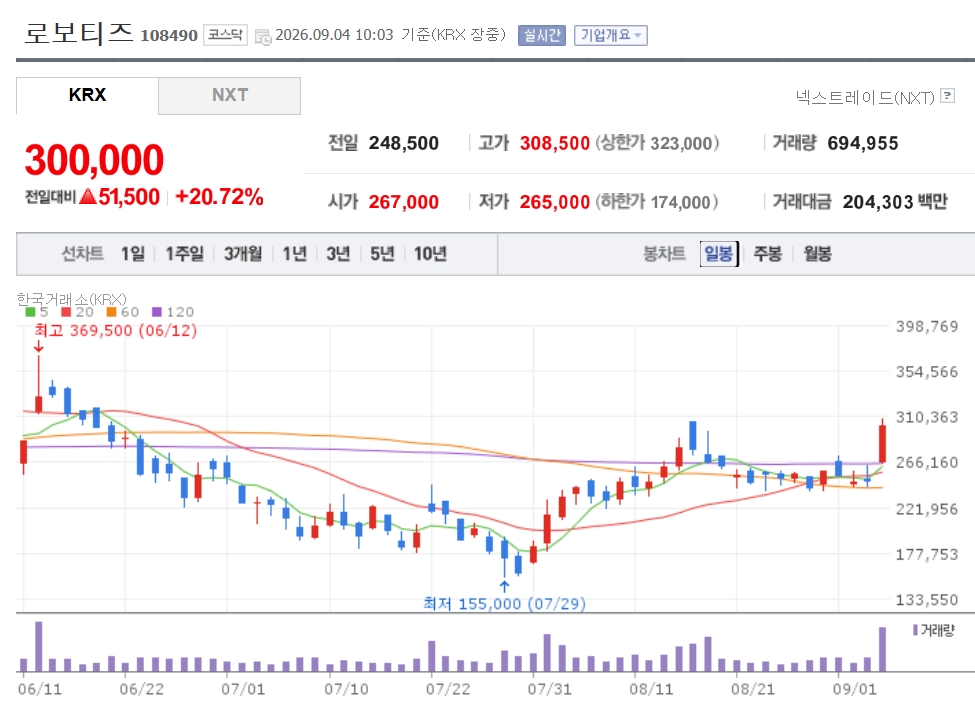
Task: Show the 1년 line chart
Action: pyautogui.click(x=295, y=253)
